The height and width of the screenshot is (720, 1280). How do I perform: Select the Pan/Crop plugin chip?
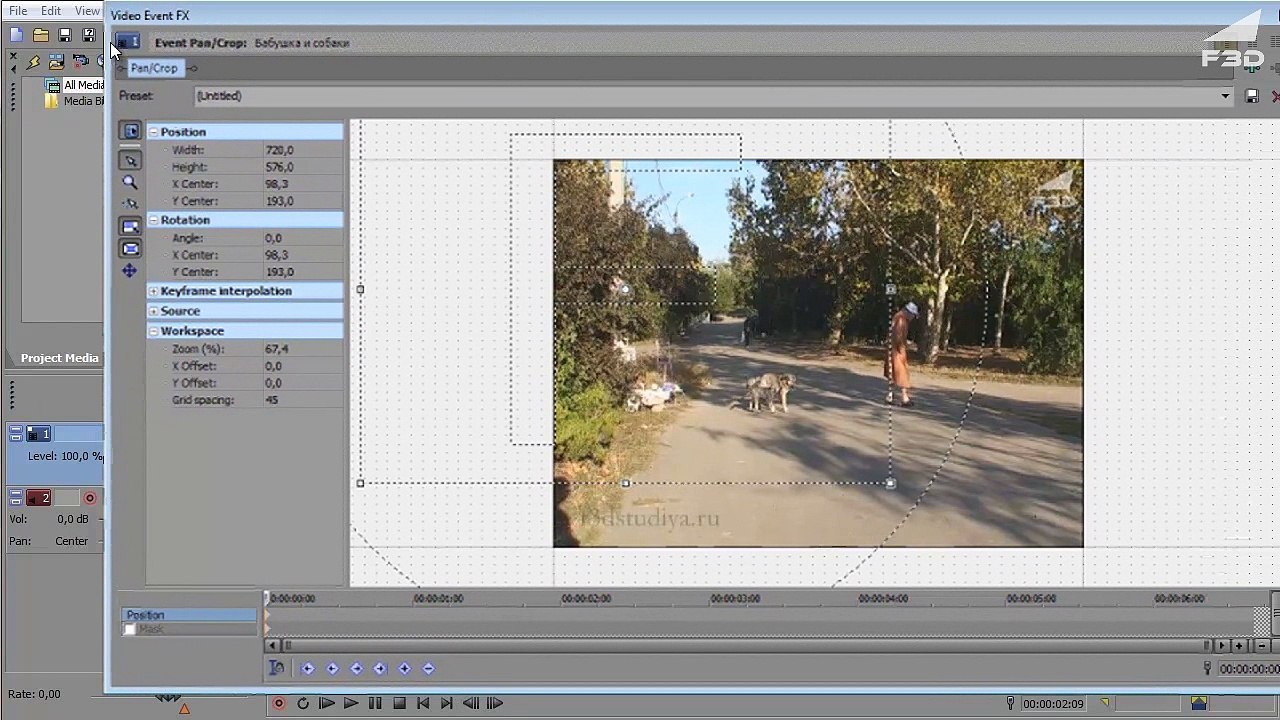[154, 68]
